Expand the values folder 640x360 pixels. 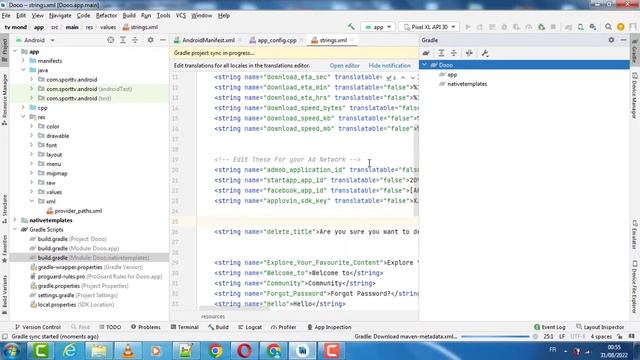[x=31, y=192]
